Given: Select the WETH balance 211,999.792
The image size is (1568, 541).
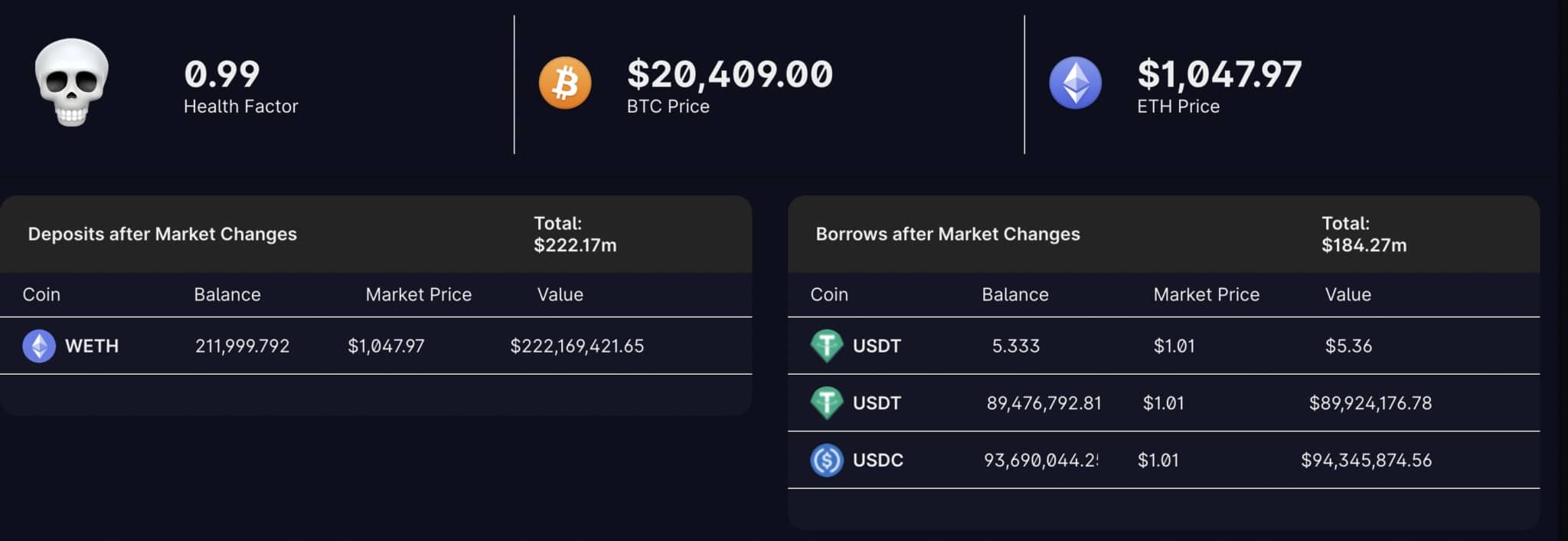Looking at the screenshot, I should [243, 346].
